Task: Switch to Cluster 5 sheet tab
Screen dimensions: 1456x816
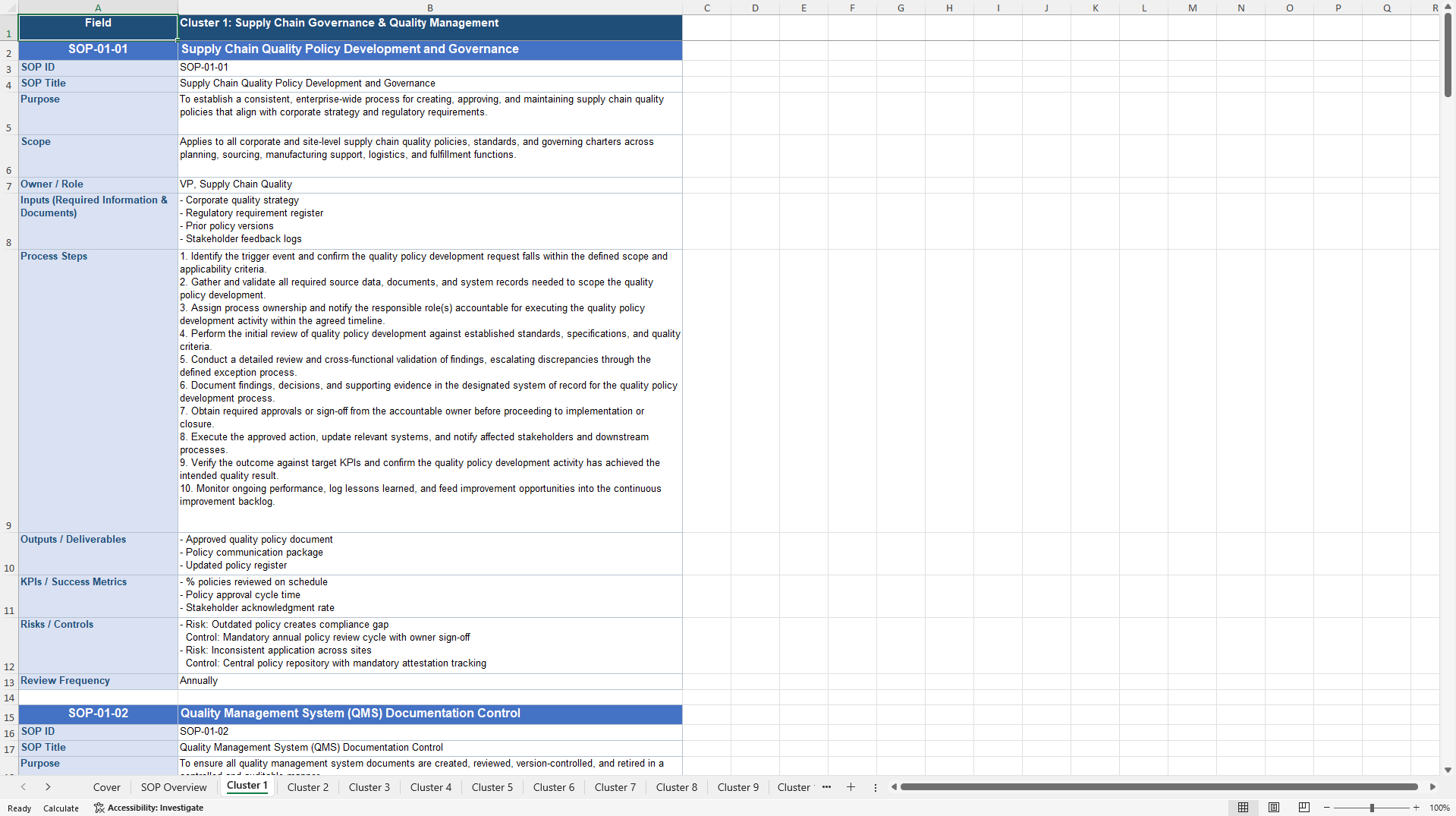Action: coord(492,787)
